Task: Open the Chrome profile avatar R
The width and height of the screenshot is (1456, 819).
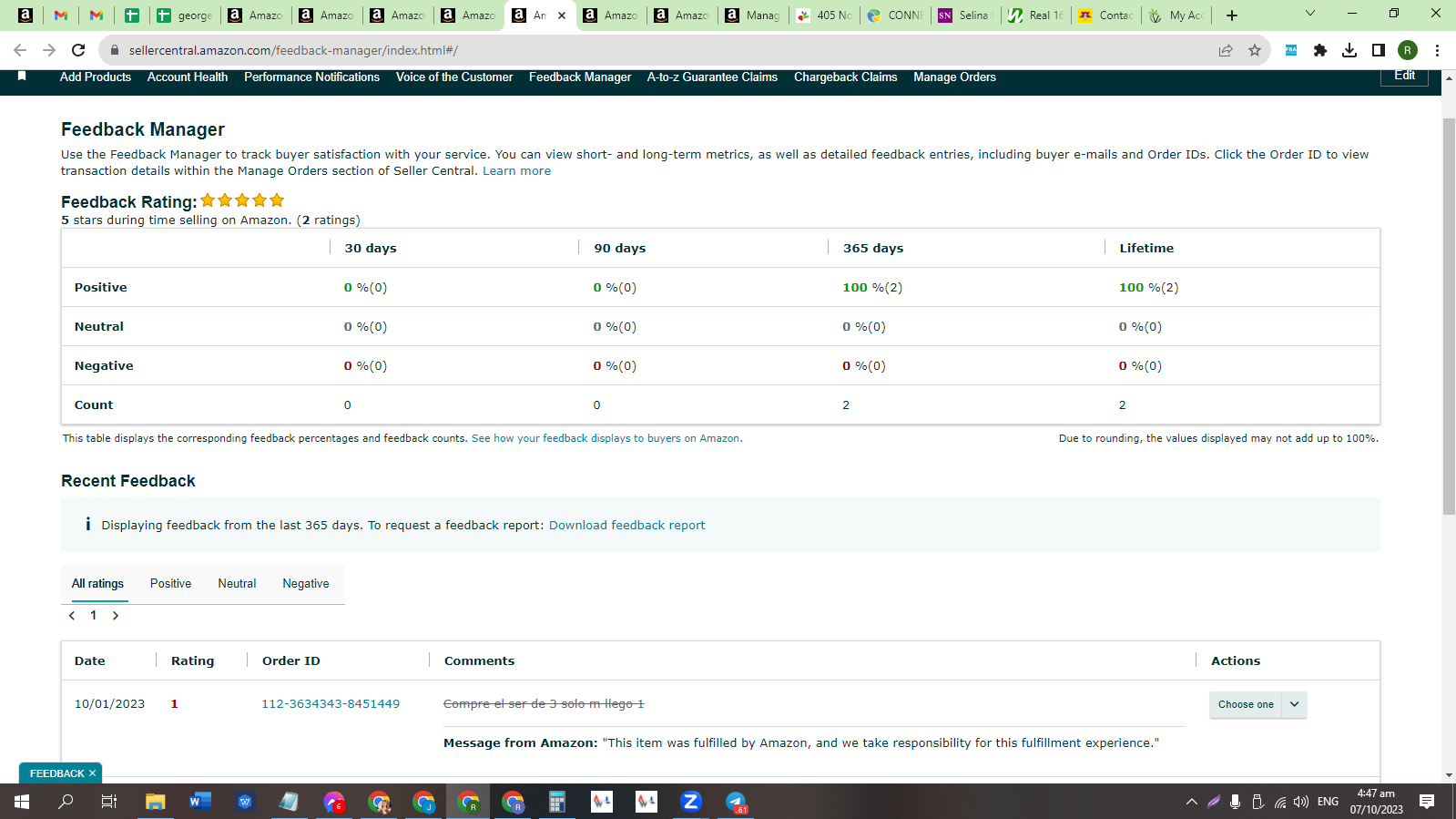Action: click(x=1408, y=50)
